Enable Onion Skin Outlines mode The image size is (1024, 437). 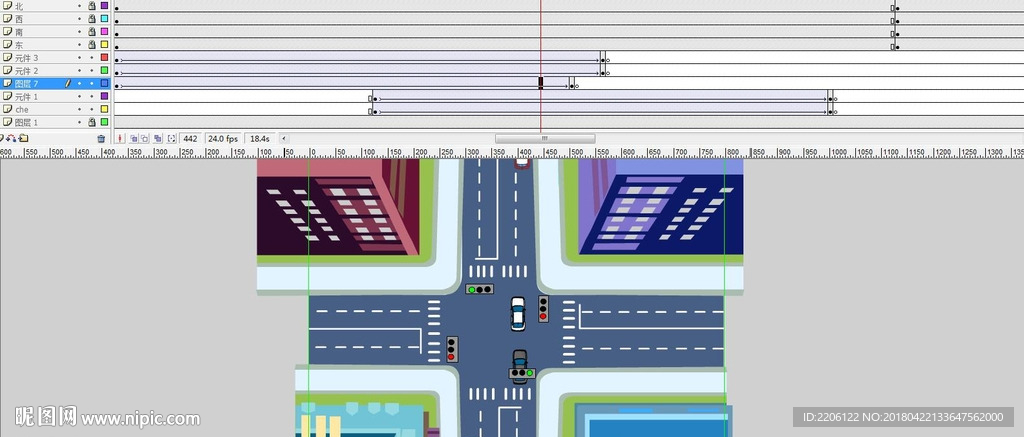145,138
